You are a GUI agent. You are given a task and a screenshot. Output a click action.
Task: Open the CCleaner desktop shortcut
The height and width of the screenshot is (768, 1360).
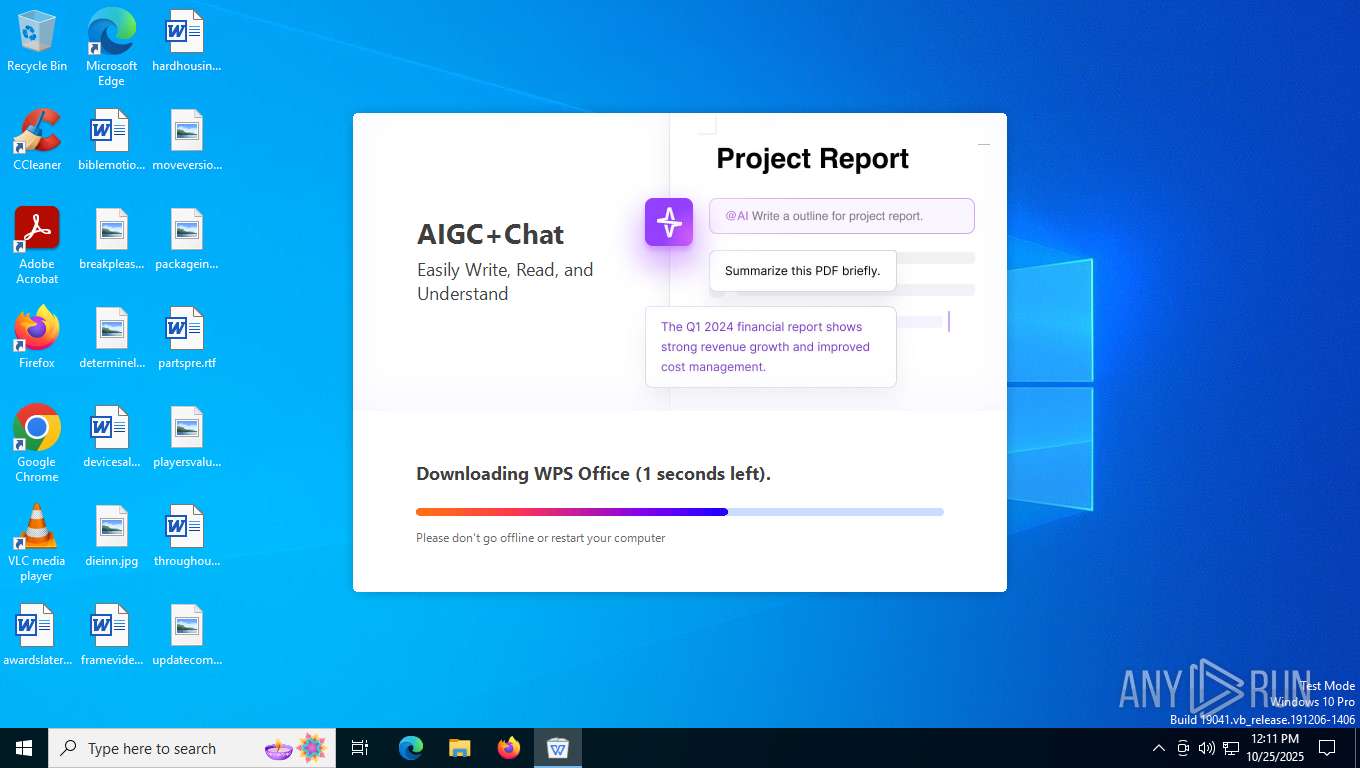(x=37, y=140)
